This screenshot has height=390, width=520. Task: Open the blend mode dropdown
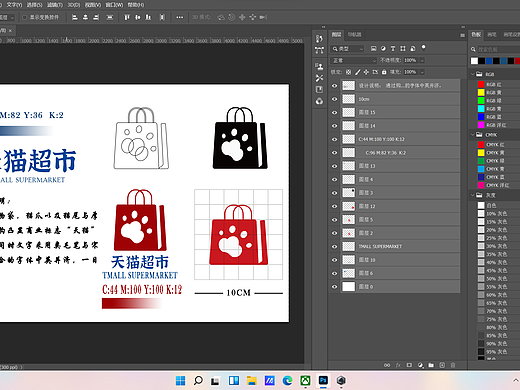[354, 60]
